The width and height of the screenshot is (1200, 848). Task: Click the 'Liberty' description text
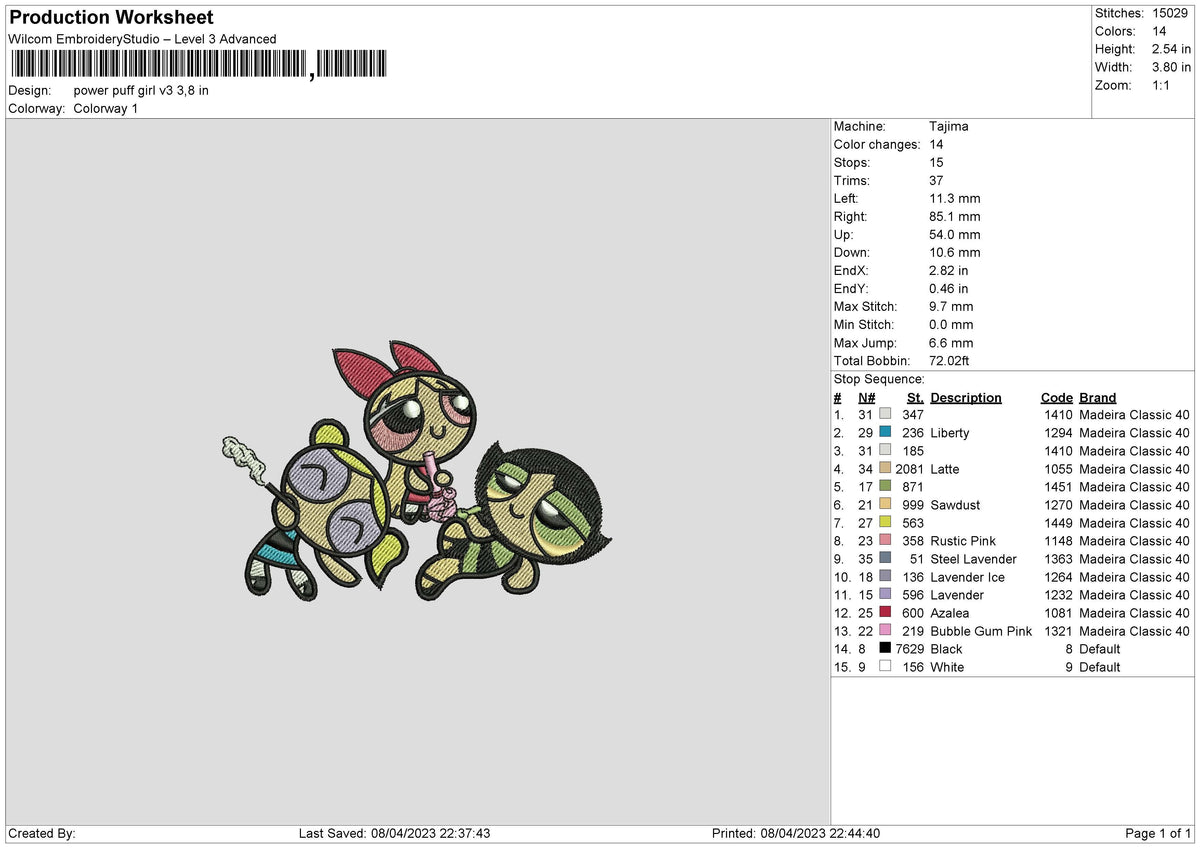950,433
